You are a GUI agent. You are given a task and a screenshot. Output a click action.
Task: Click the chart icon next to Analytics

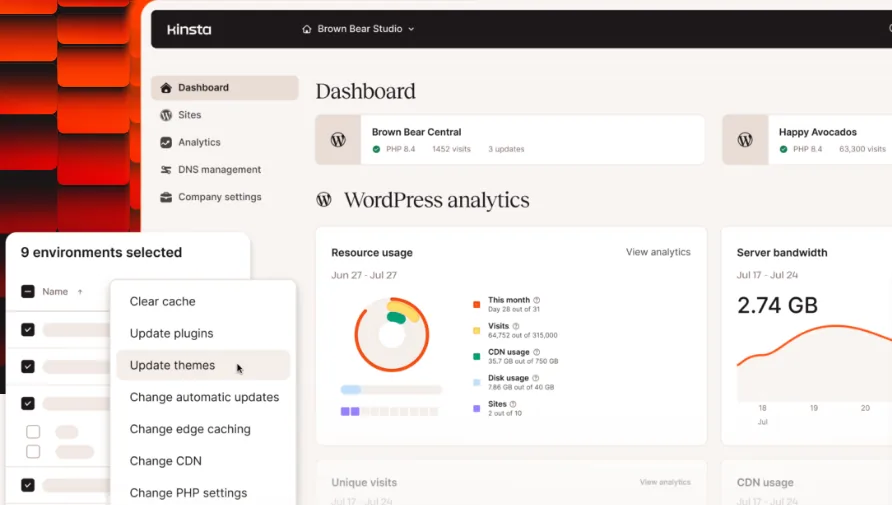coord(166,142)
